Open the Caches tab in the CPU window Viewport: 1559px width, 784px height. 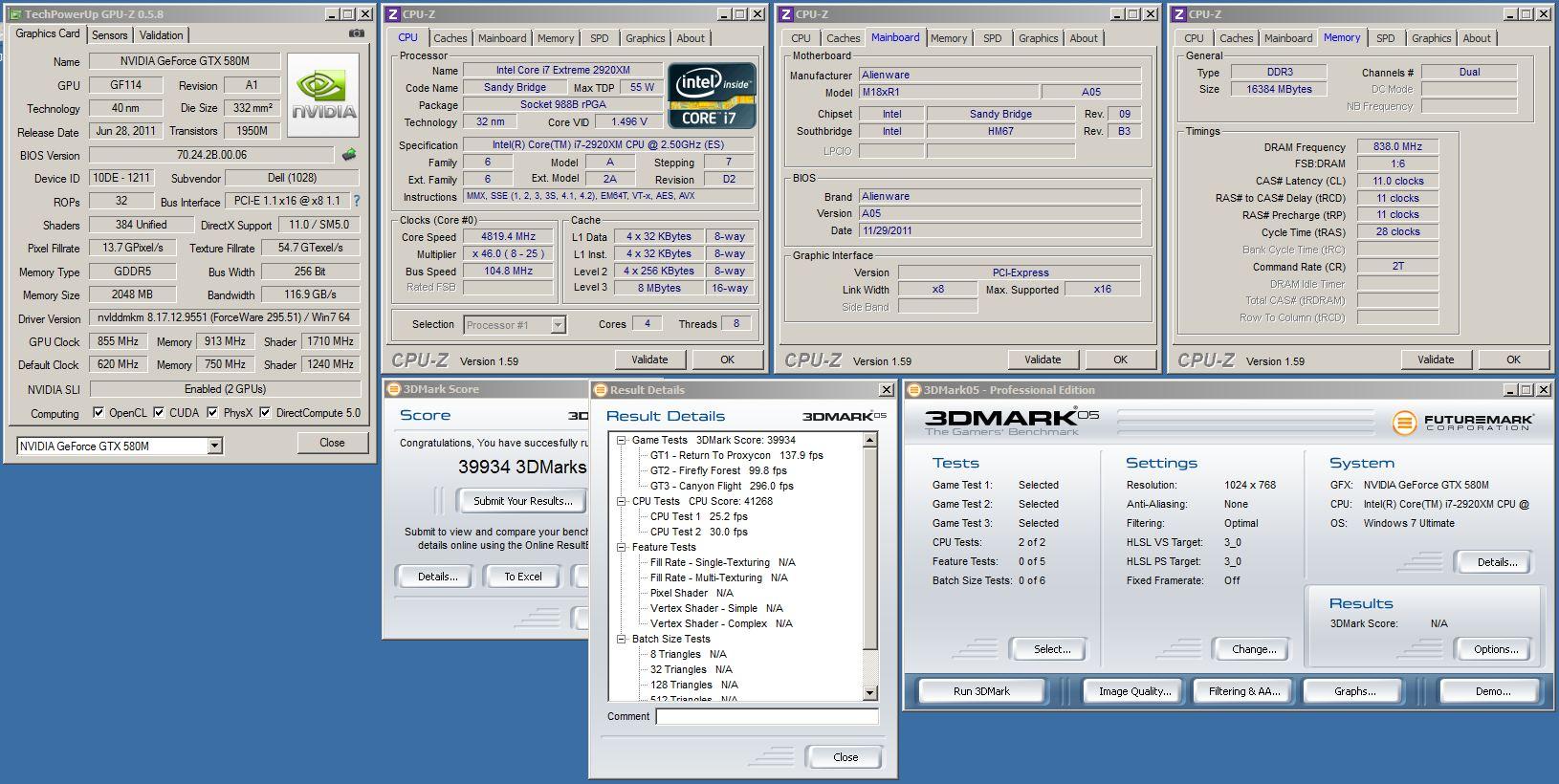pos(450,38)
